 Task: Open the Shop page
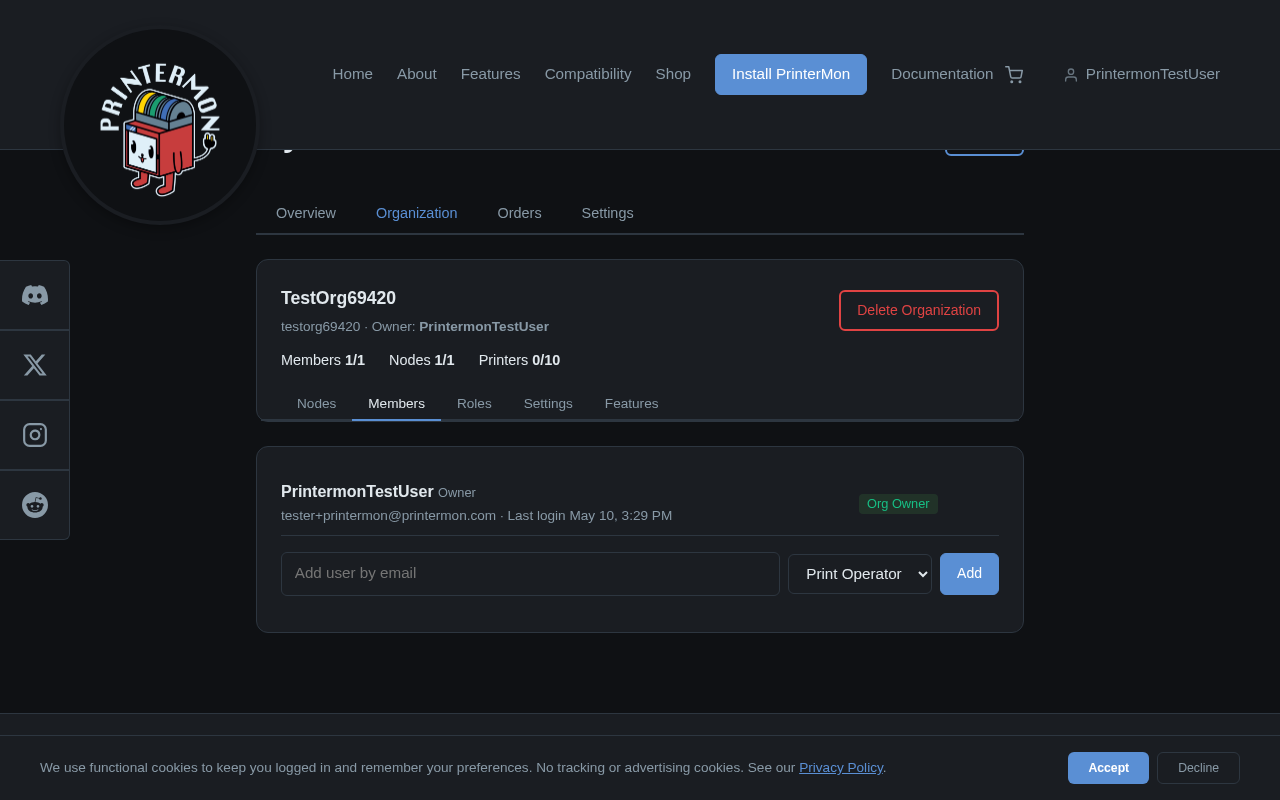pos(673,74)
